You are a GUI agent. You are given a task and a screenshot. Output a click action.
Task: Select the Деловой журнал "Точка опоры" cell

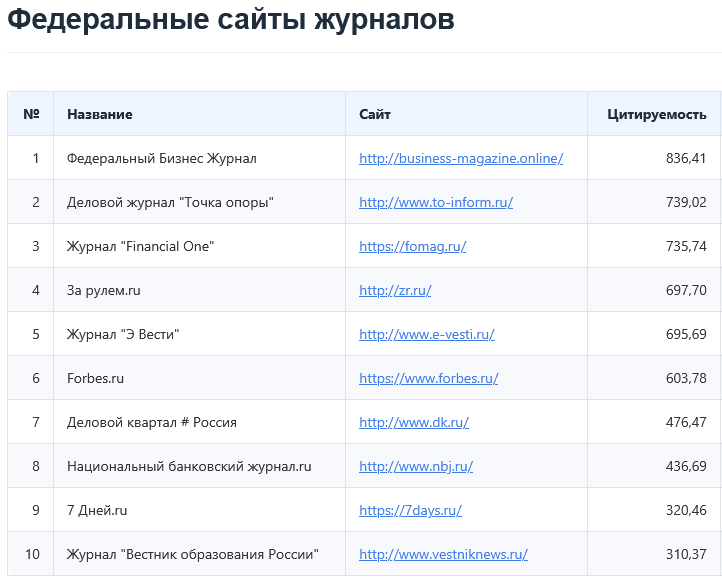pos(199,202)
